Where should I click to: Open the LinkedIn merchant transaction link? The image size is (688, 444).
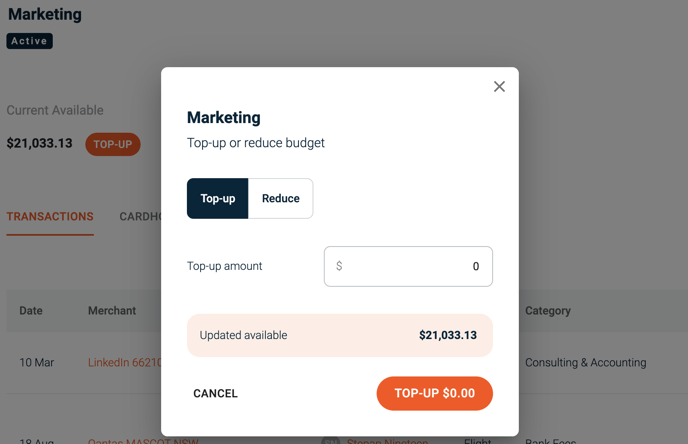125,362
